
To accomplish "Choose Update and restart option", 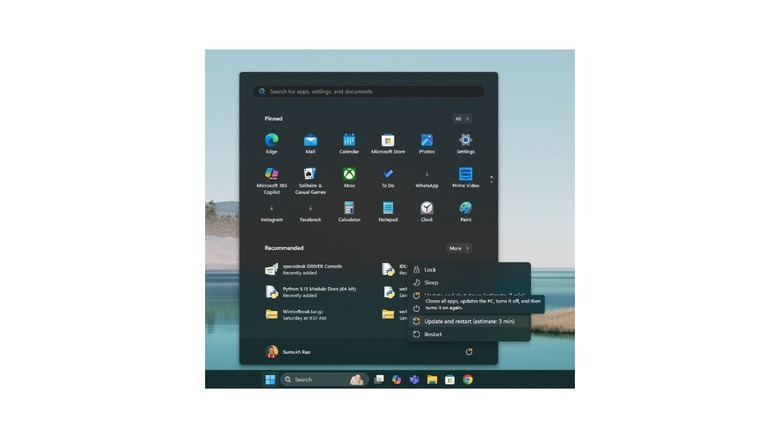I will [469, 322].
